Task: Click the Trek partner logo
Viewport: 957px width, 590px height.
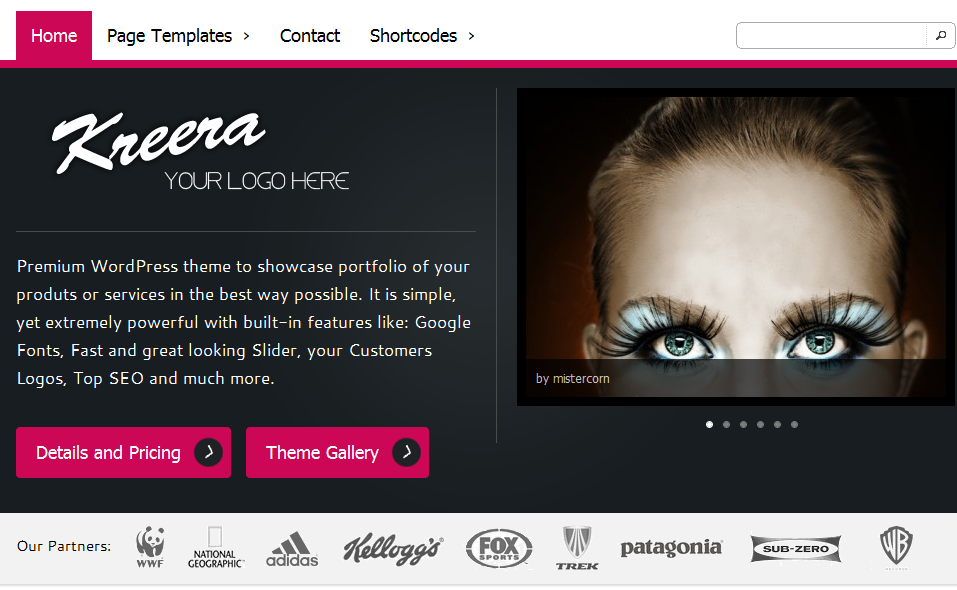Action: [577, 547]
